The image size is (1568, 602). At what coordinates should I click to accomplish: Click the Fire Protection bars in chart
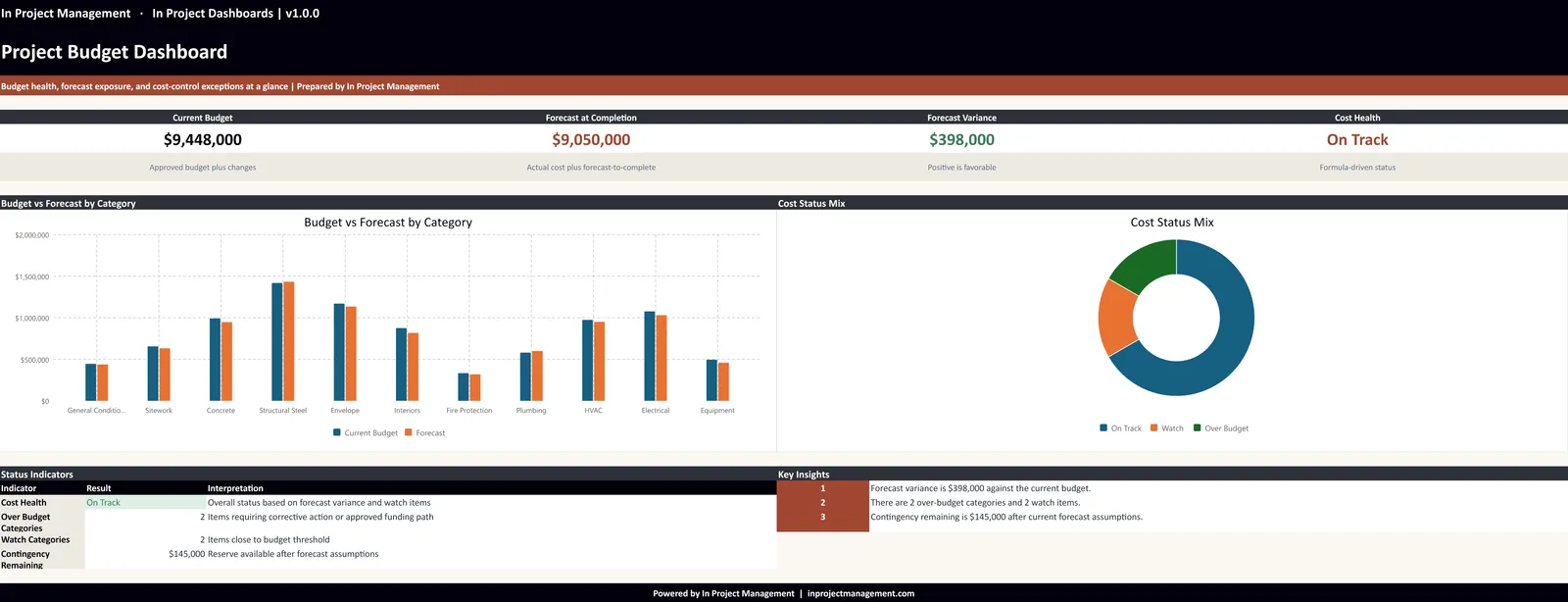[x=469, y=387]
